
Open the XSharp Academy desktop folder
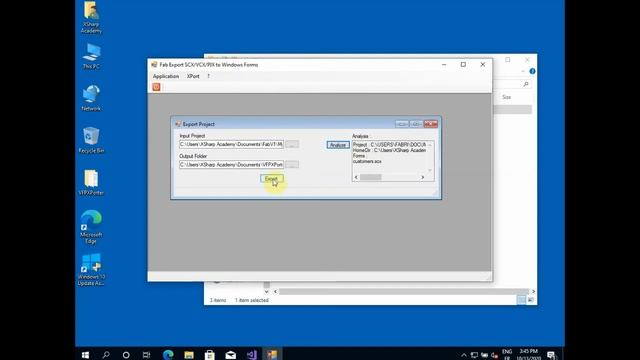pos(91,17)
